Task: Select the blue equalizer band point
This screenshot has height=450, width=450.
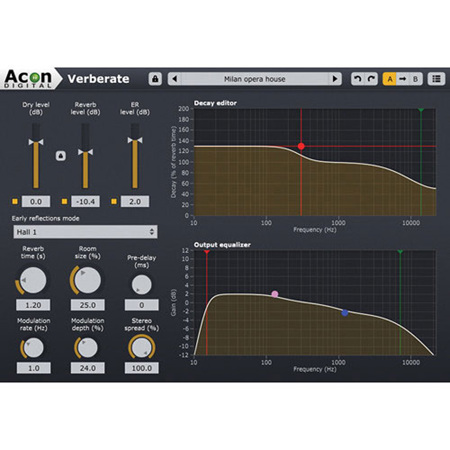Action: coord(345,313)
